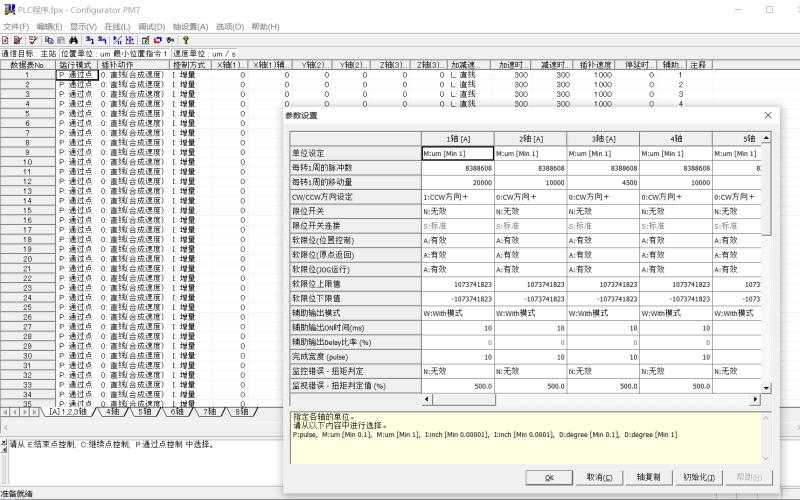
Task: Click the 取消(C) cancel button
Action: [x=599, y=478]
